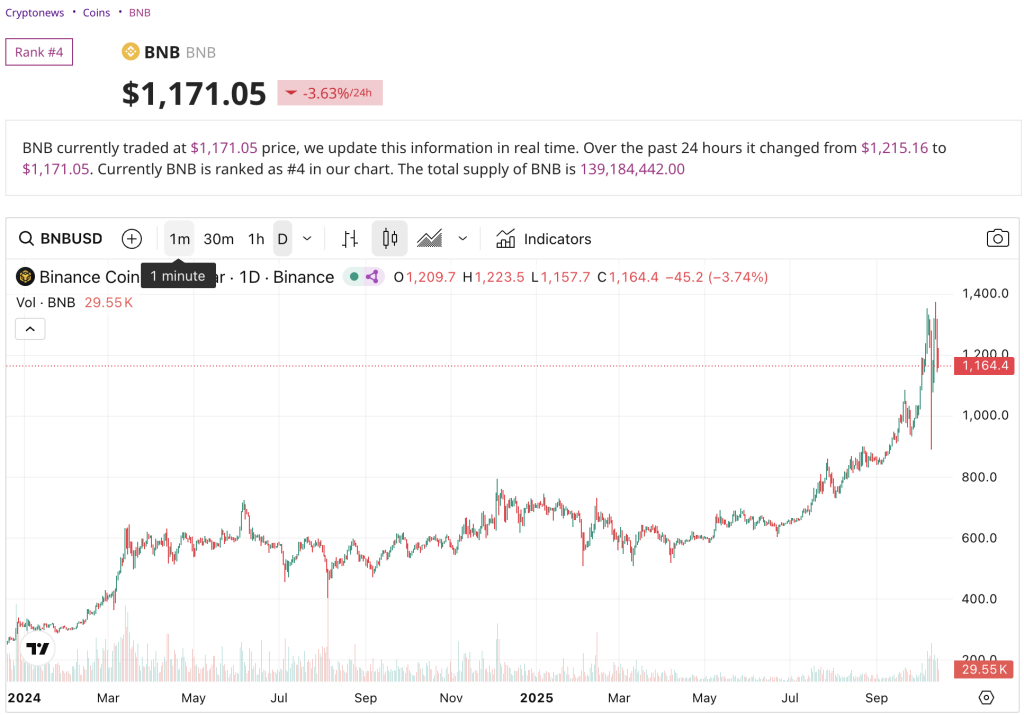Toggle the green status dot in the legend
Screen dimensions: 1024x715
click(354, 277)
